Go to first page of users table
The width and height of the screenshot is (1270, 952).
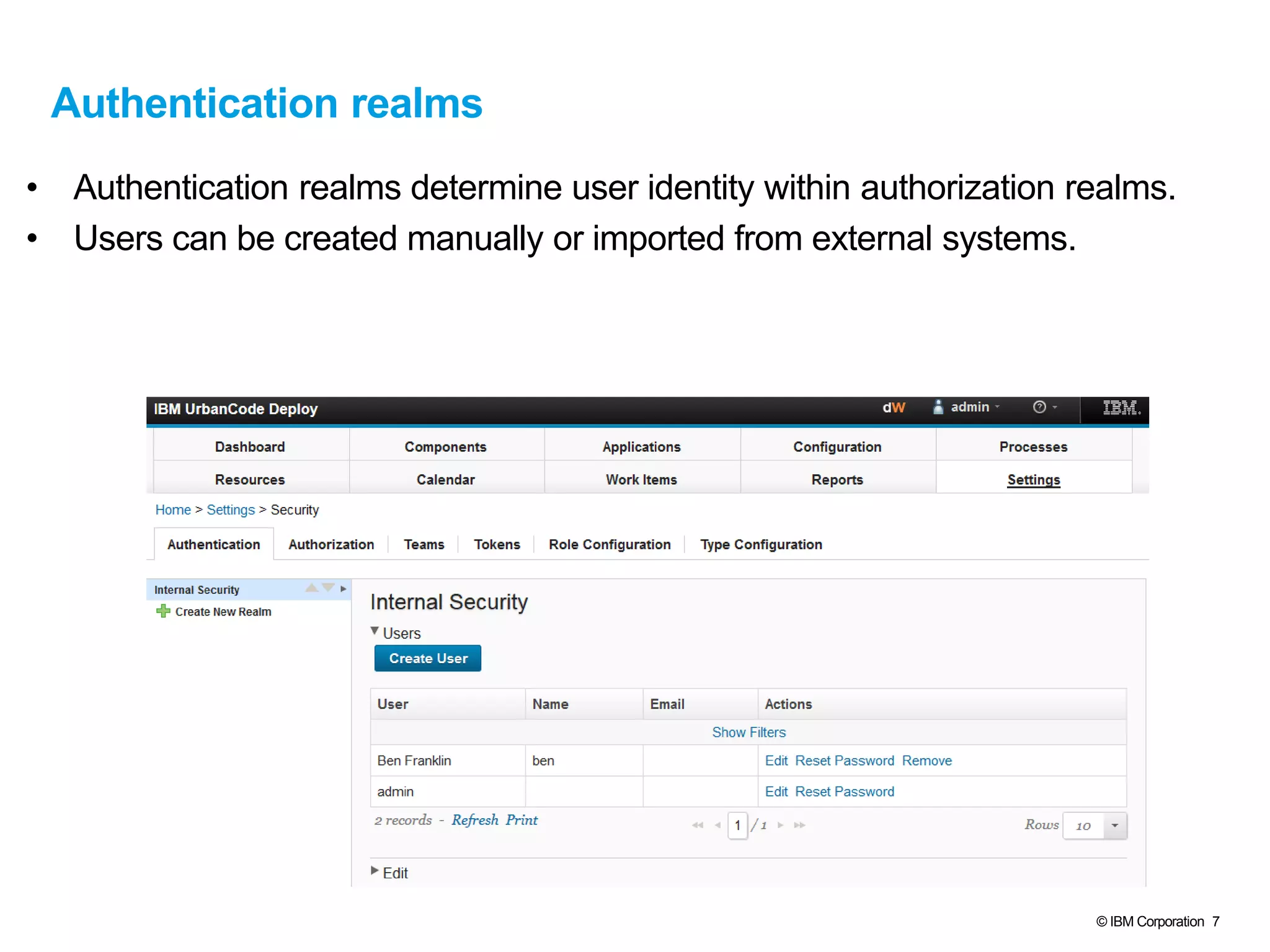(x=698, y=825)
